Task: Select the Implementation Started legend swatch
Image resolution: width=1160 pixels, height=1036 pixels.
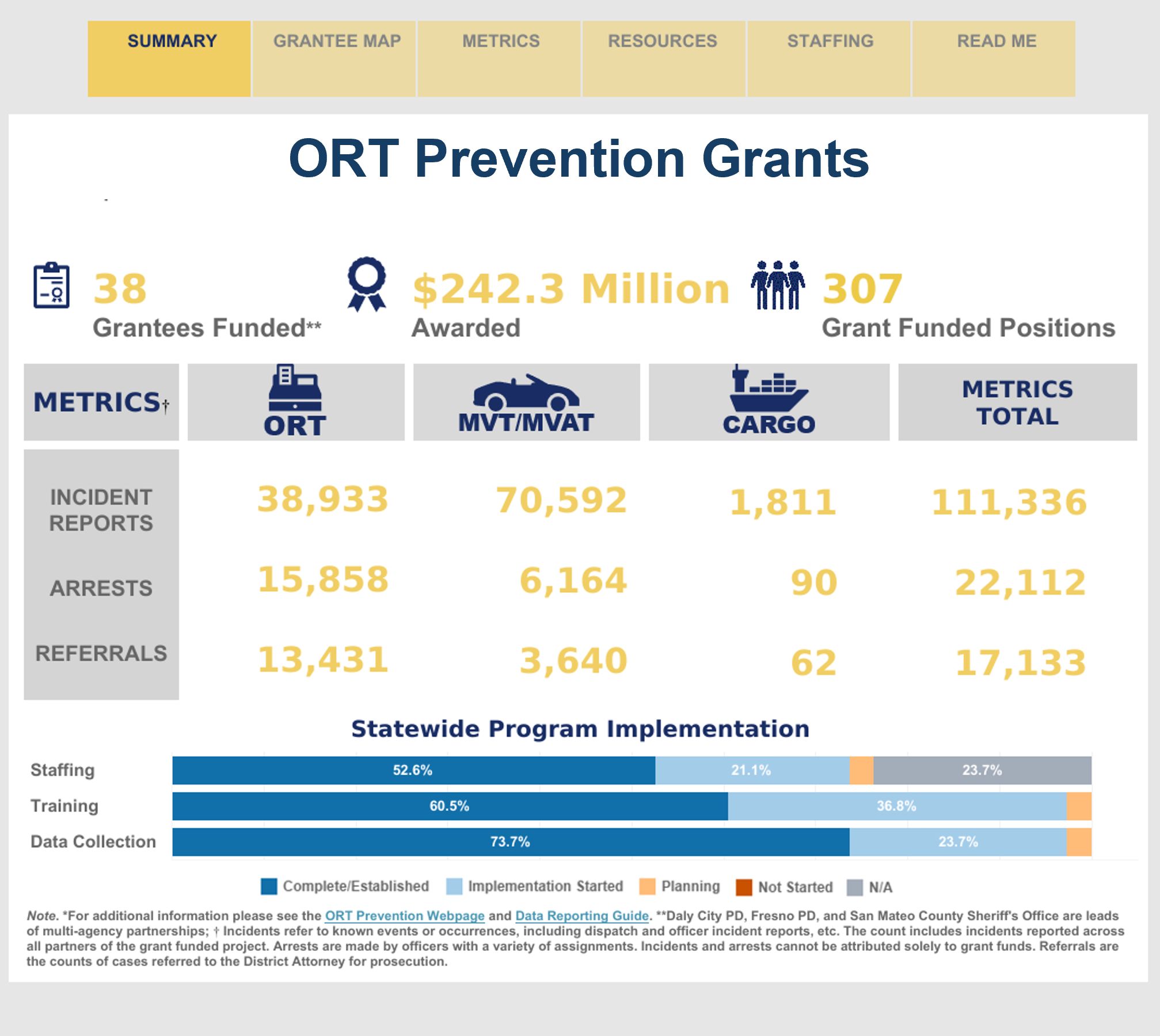Action: point(454,886)
